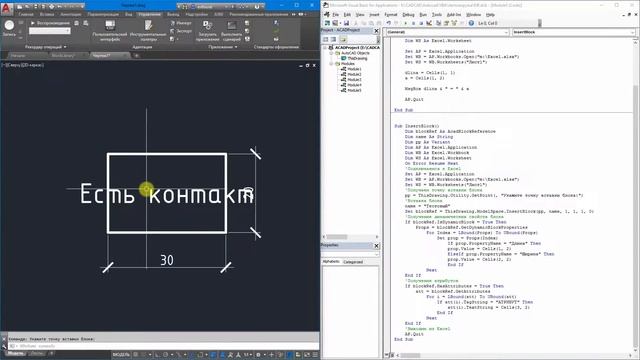The width and height of the screenshot is (640, 360).
Task: Open the Insert menu in VBA editor
Action: [x=374, y=15]
